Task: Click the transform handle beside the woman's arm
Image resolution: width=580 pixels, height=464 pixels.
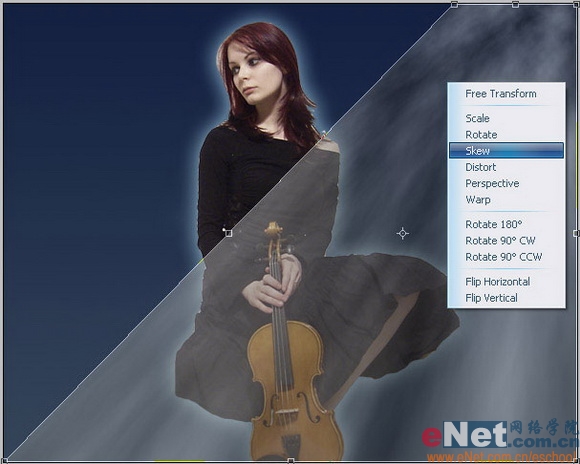Action: pos(228,233)
